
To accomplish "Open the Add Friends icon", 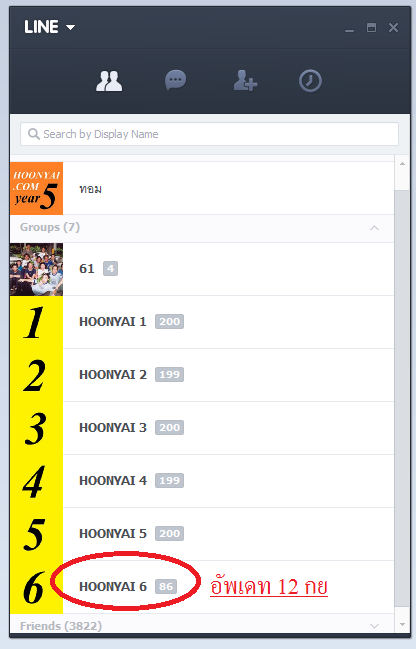I will pos(245,80).
